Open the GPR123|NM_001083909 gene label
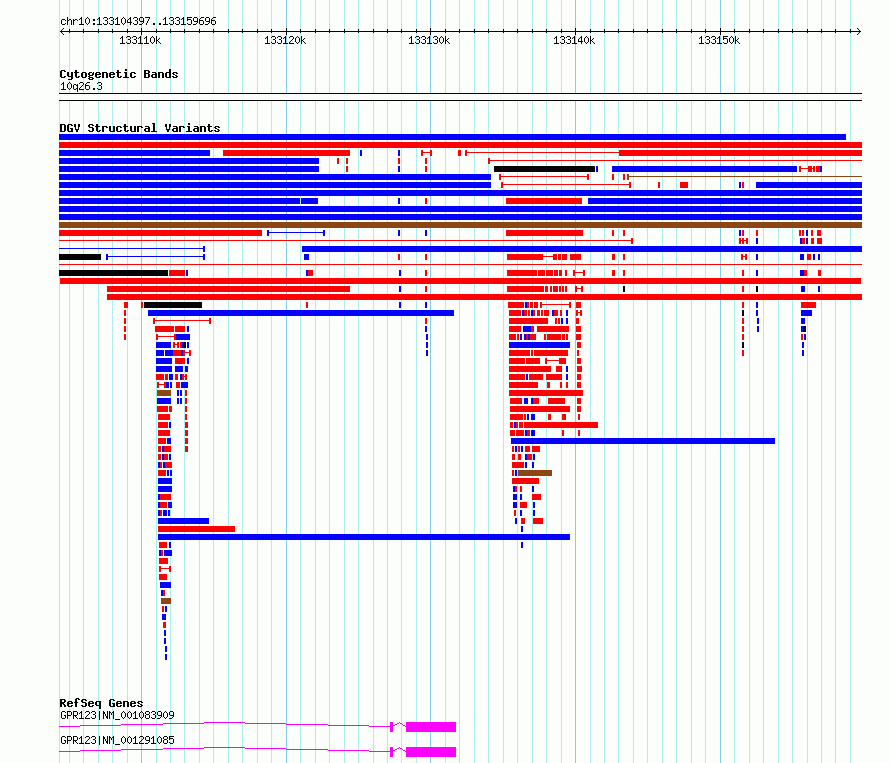The image size is (890, 763). pyautogui.click(x=117, y=715)
